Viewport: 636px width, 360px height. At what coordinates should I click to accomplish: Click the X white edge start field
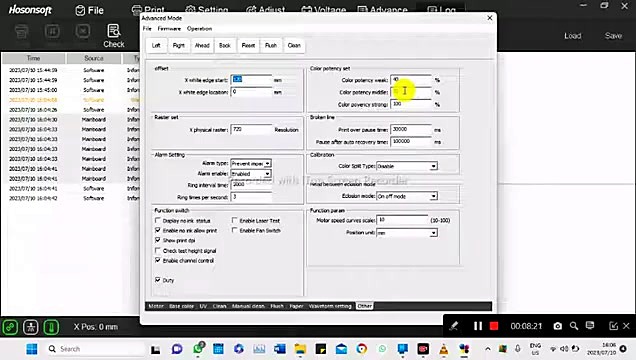click(251, 80)
